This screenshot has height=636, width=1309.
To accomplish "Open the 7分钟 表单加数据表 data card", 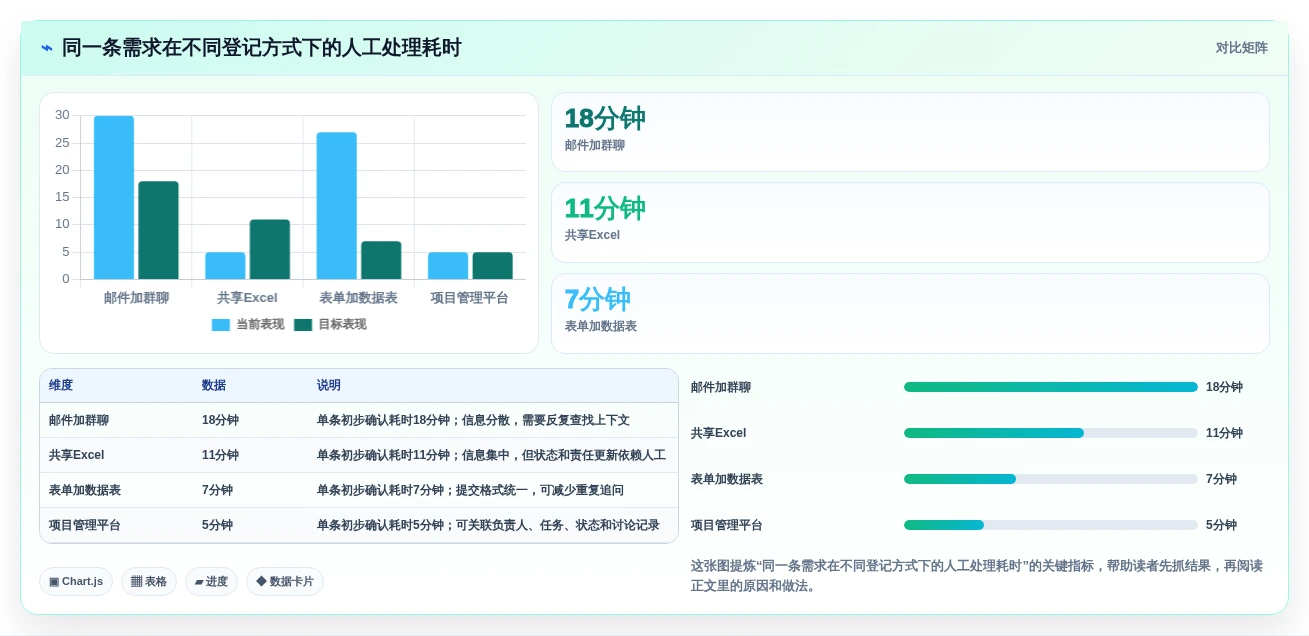I will coord(910,313).
